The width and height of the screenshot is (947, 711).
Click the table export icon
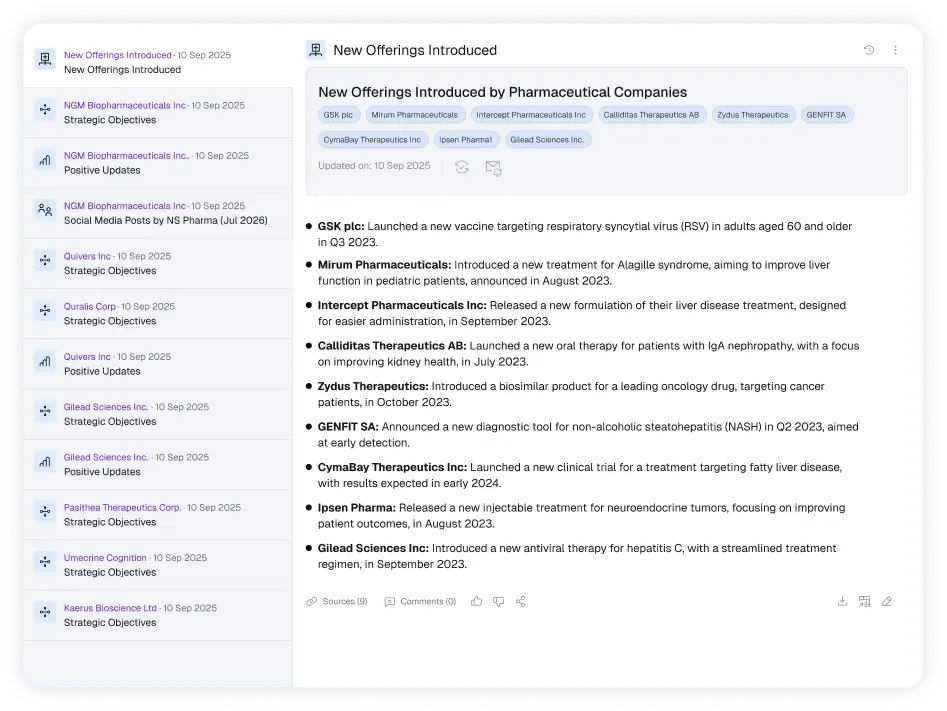coord(864,601)
